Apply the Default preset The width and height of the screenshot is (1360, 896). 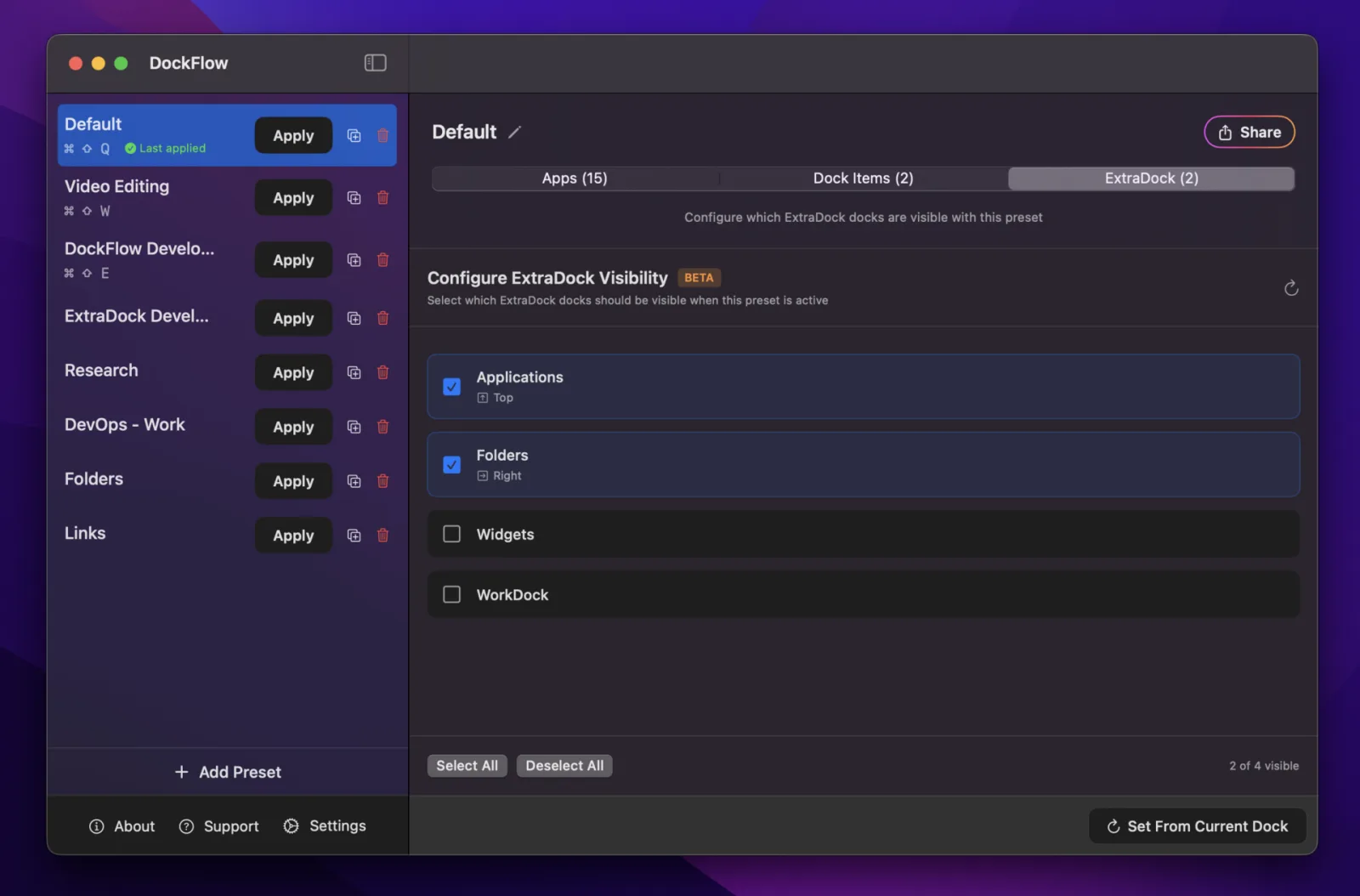(x=293, y=135)
